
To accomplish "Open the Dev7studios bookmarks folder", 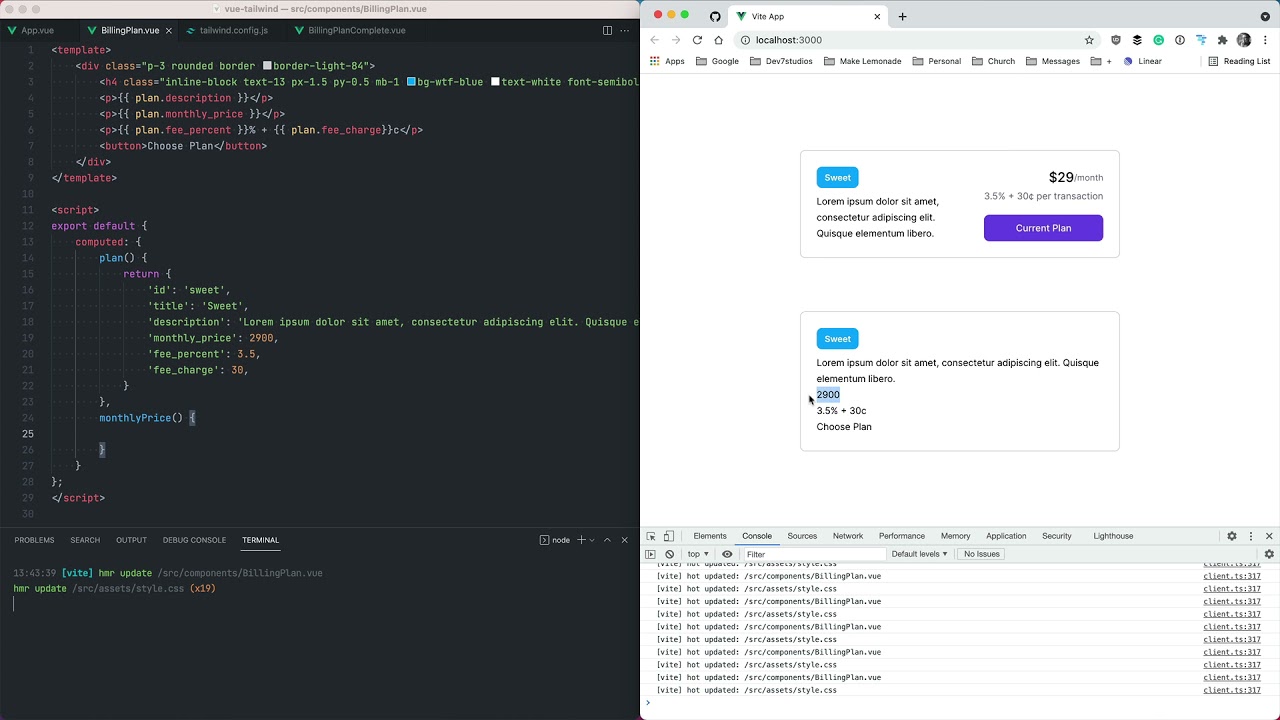I will point(782,61).
